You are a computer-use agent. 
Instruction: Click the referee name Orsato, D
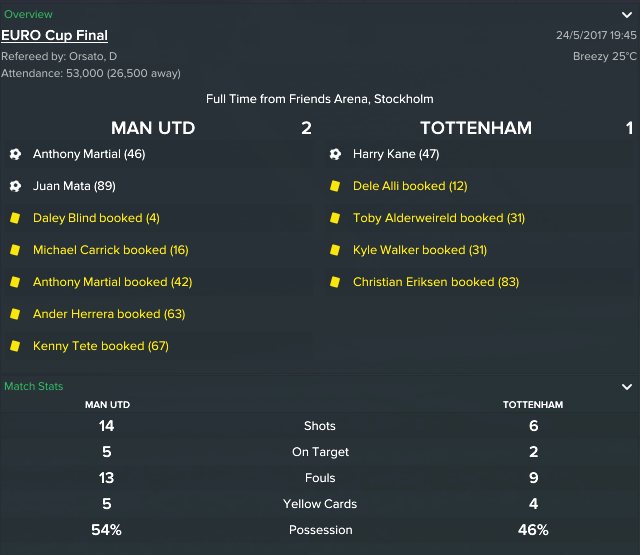coord(93,56)
